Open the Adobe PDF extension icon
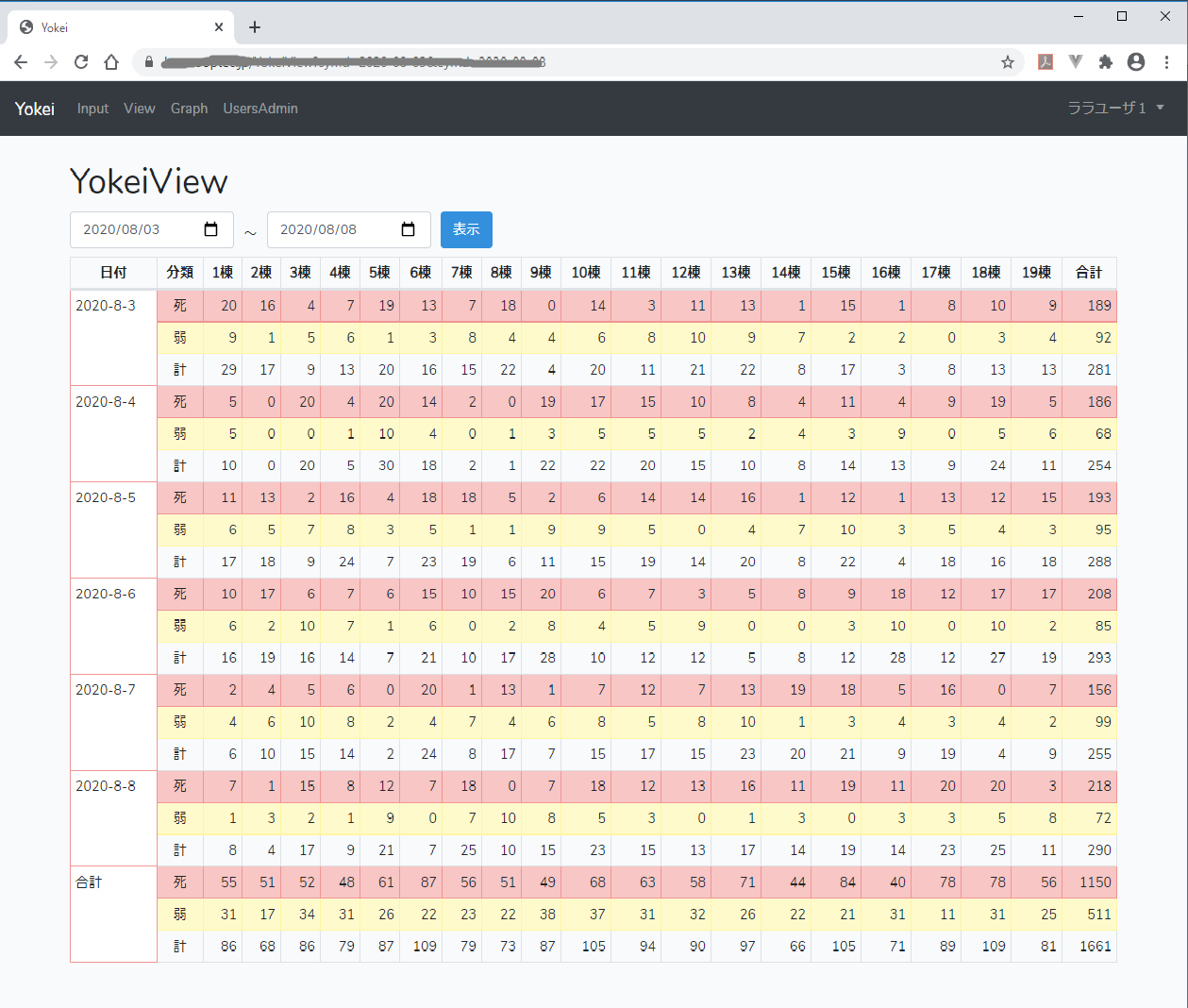 [1046, 62]
